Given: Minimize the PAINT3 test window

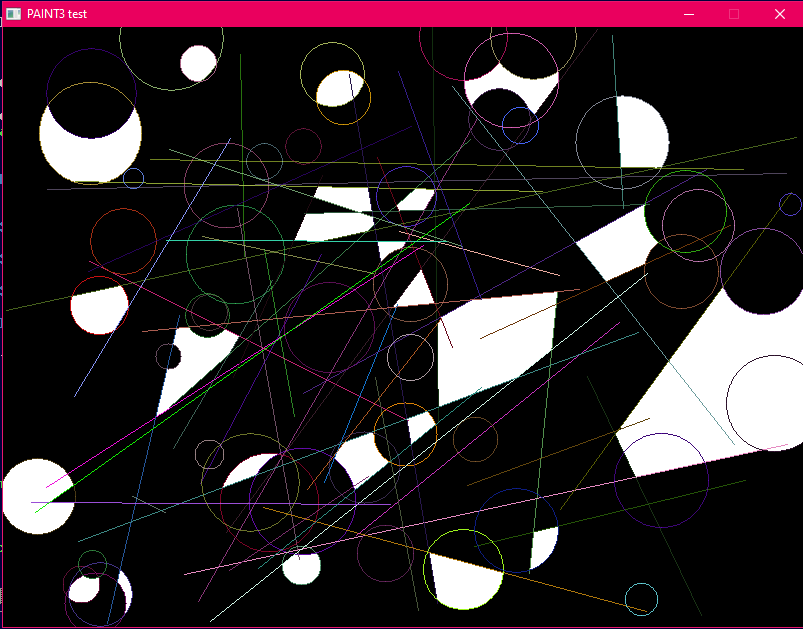Looking at the screenshot, I should [x=688, y=14].
